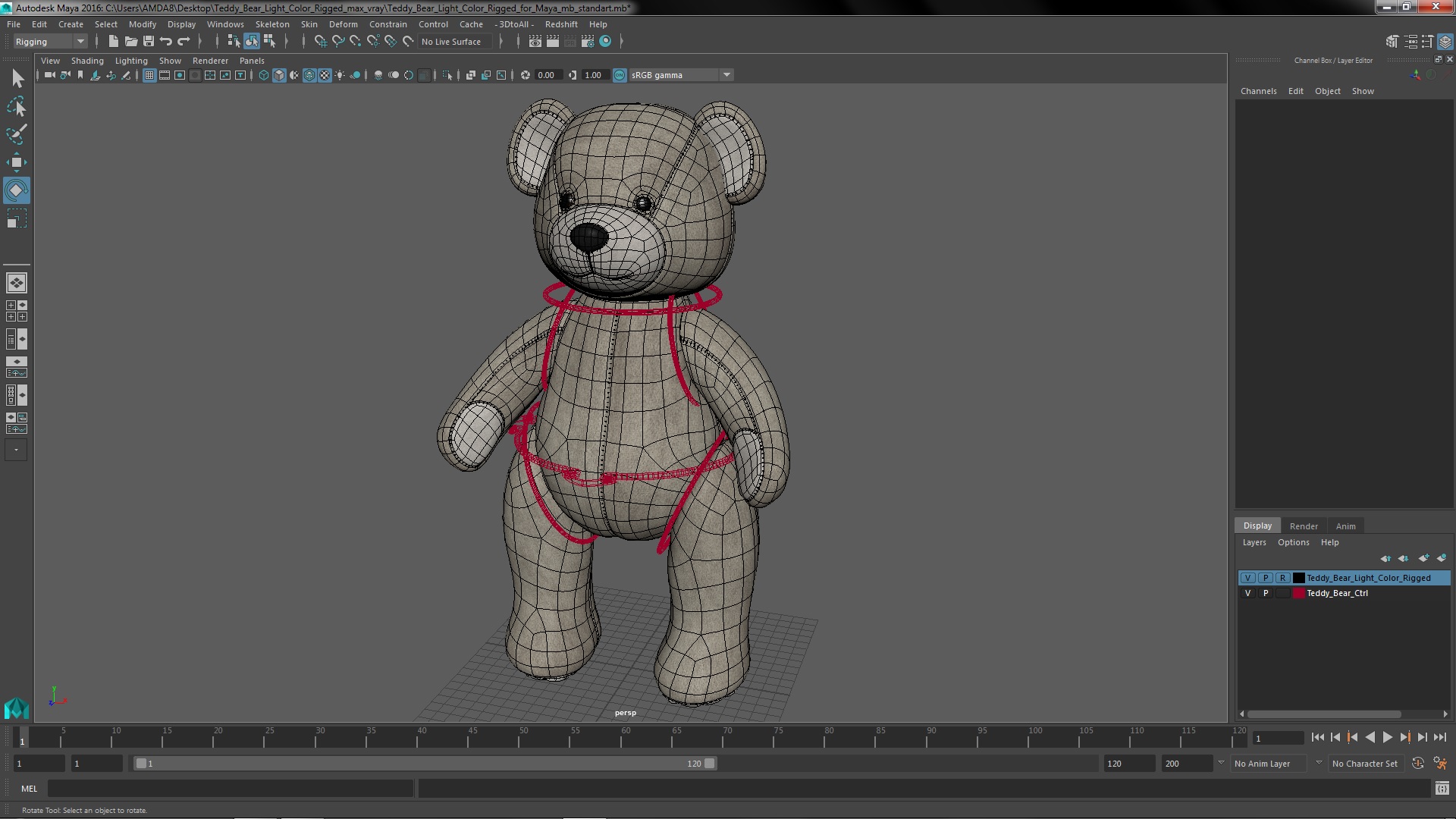The image size is (1456, 819).
Task: Play animation forwards
Action: point(1387,737)
